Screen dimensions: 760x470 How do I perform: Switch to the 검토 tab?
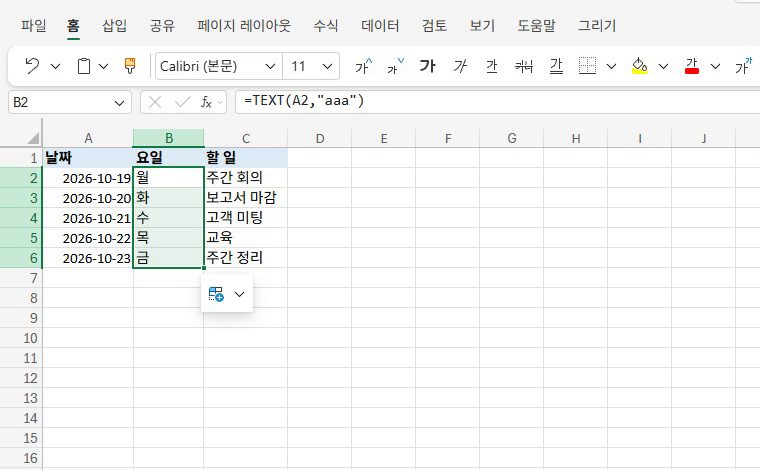coord(434,26)
